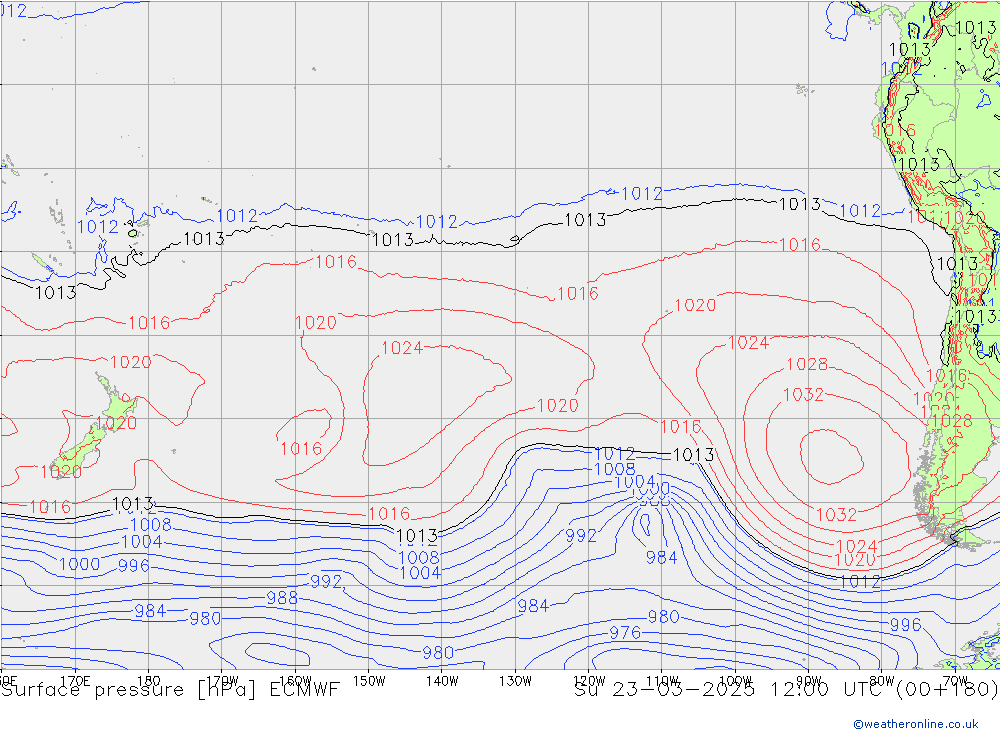Click the 170W longitude label
The image size is (1000, 733).
click(x=222, y=681)
